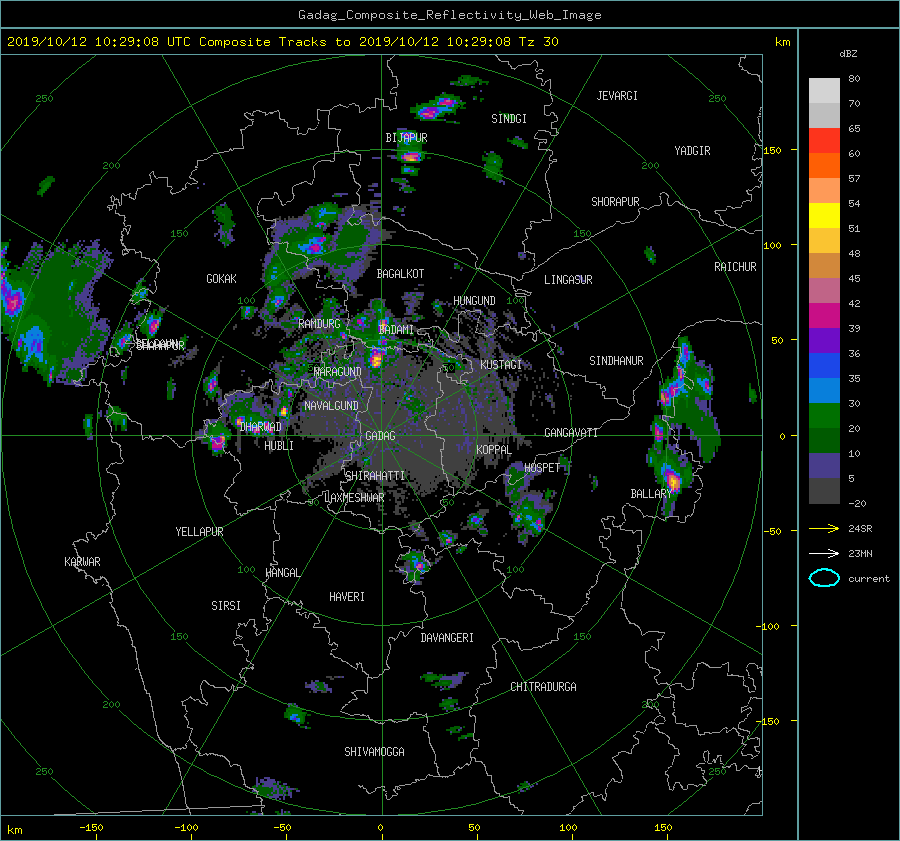Click the SINDGI city label
This screenshot has height=841, width=900.
(509, 119)
